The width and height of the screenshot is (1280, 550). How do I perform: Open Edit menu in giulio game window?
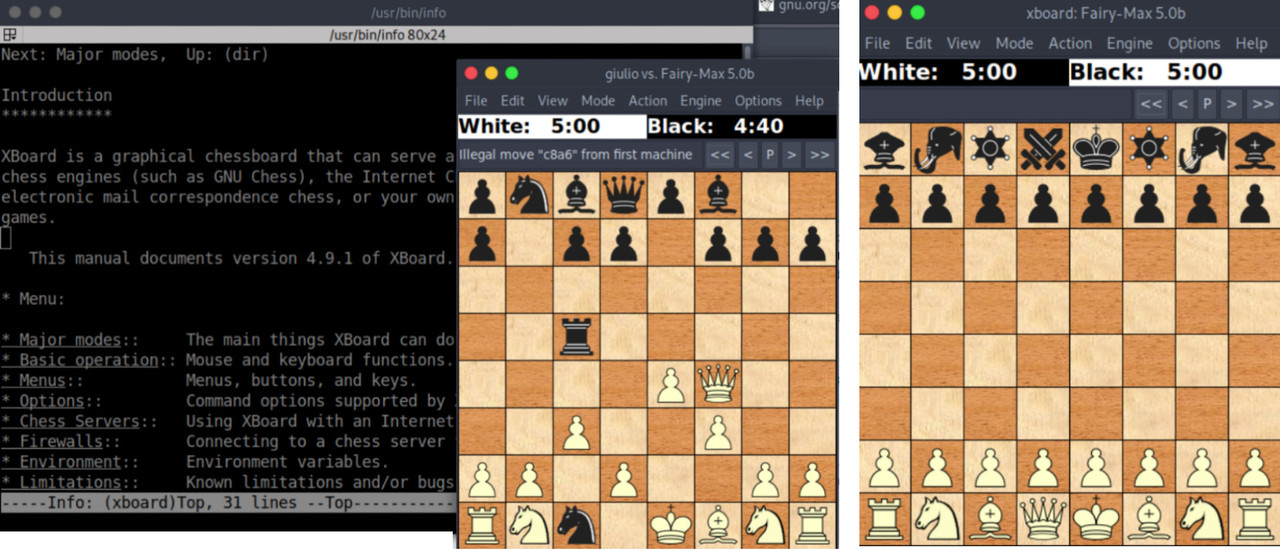tap(513, 100)
